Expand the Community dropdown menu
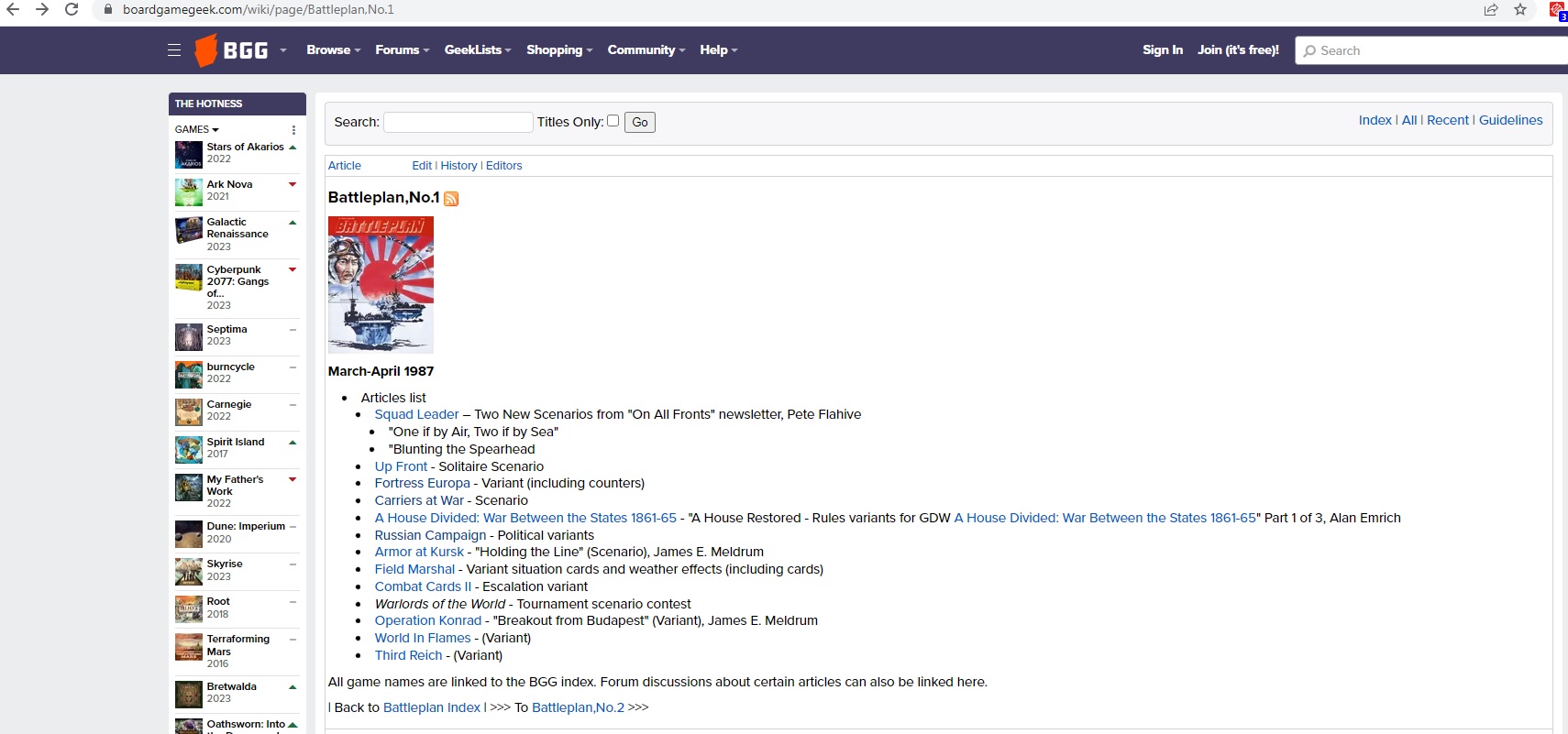Image resolution: width=1568 pixels, height=734 pixels. pyautogui.click(x=646, y=50)
